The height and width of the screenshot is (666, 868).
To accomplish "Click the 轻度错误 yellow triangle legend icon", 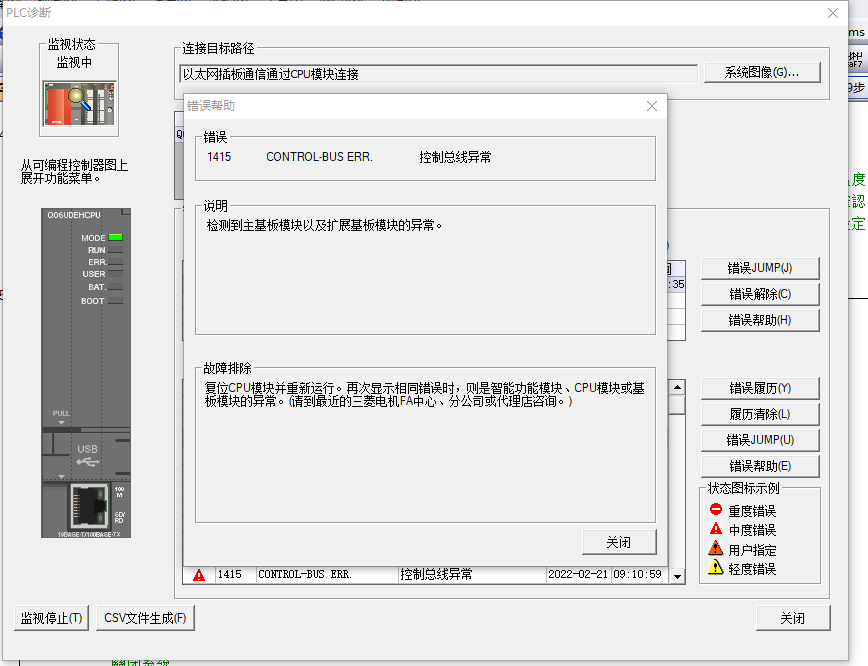I will pyautogui.click(x=715, y=568).
